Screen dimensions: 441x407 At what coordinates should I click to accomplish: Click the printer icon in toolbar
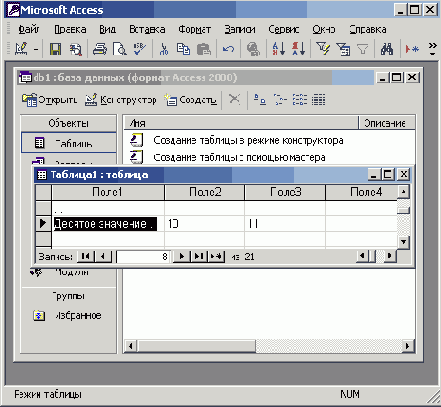pos(100,49)
